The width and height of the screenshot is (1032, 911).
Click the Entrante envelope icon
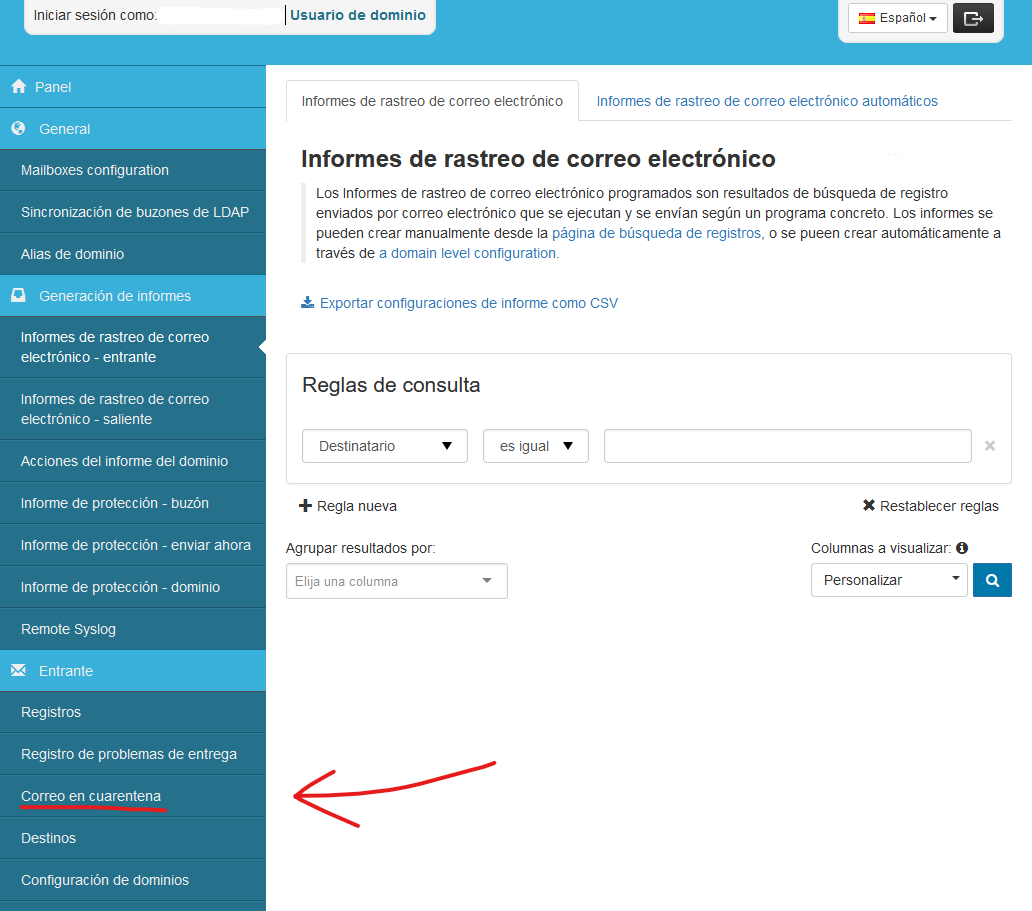[18, 671]
